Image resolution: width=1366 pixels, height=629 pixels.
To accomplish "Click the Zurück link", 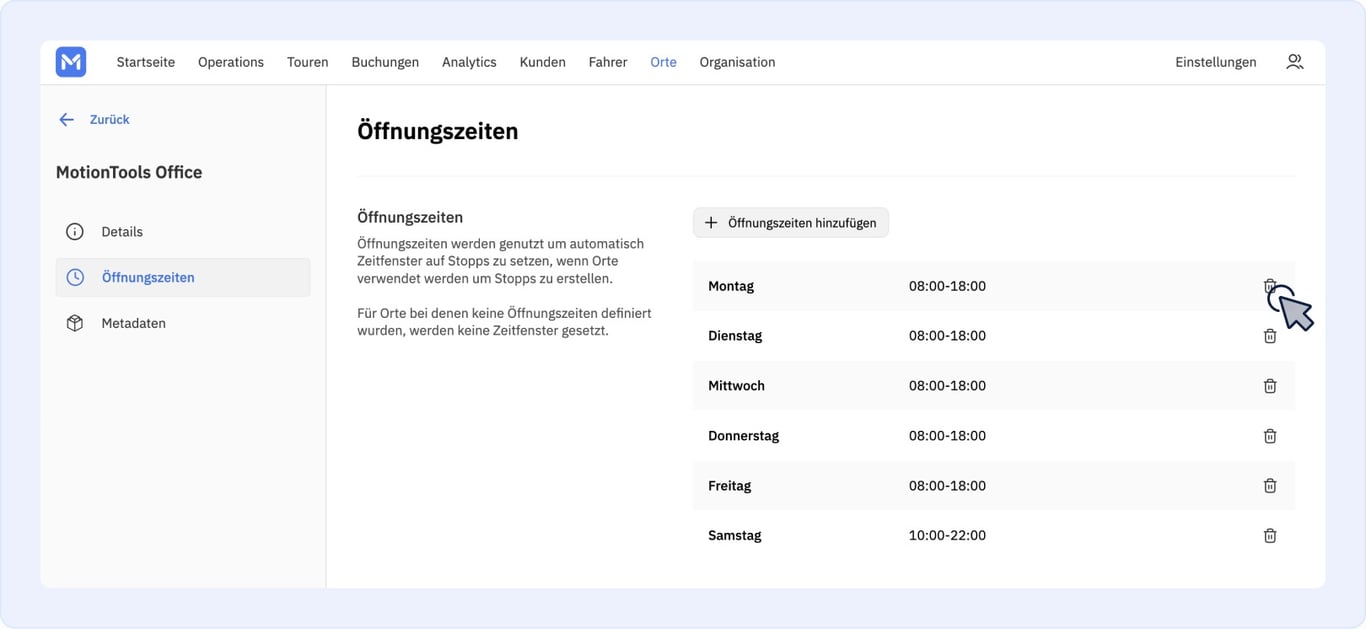I will [110, 119].
